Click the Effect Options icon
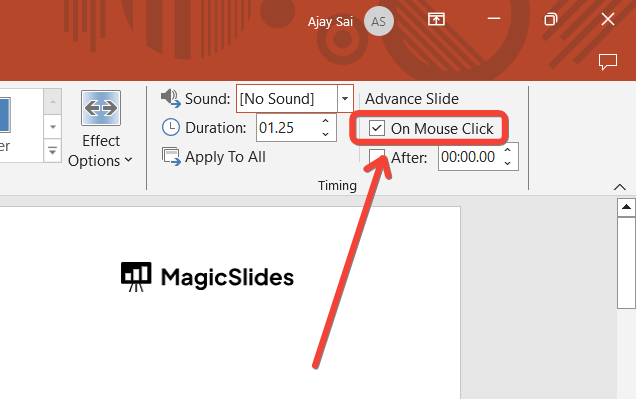The image size is (636, 399). (101, 108)
